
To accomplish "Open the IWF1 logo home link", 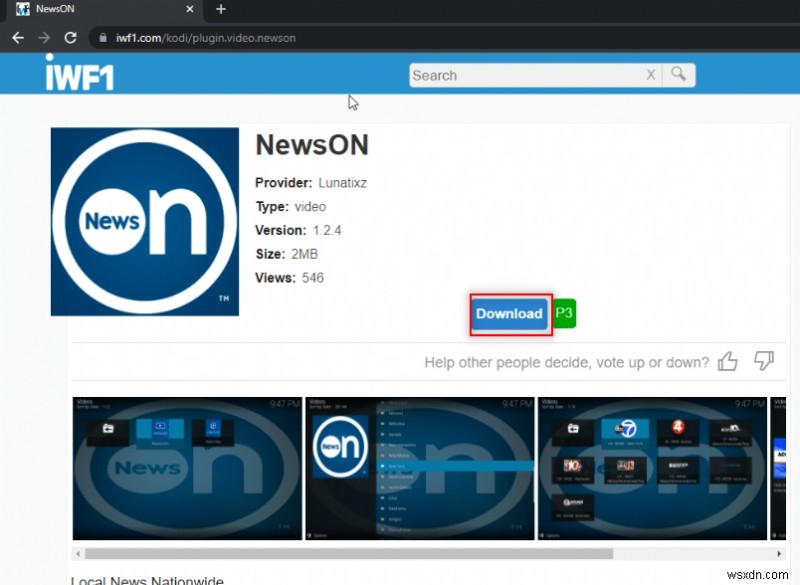I will point(79,73).
